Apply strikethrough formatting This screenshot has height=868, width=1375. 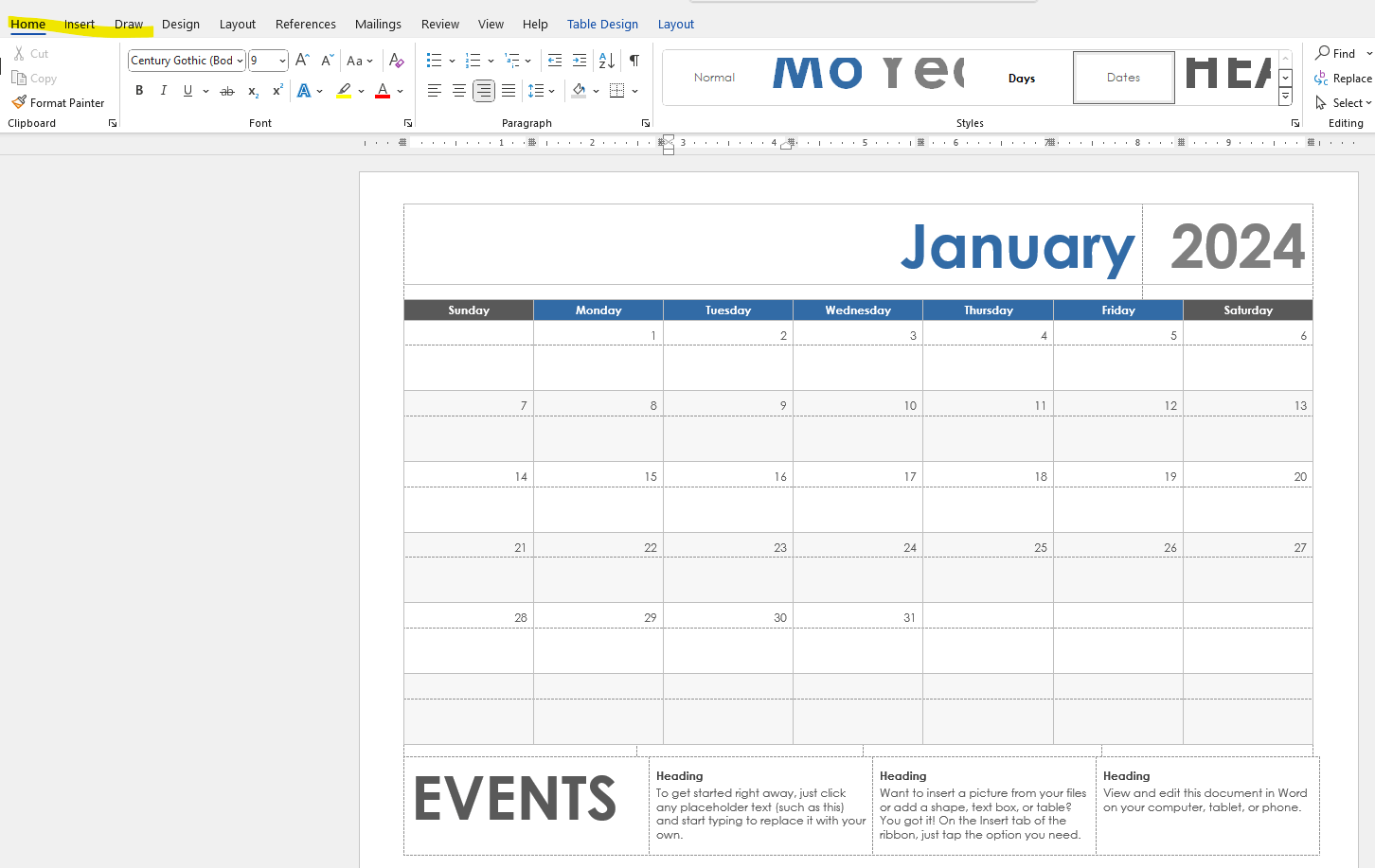pos(226,91)
